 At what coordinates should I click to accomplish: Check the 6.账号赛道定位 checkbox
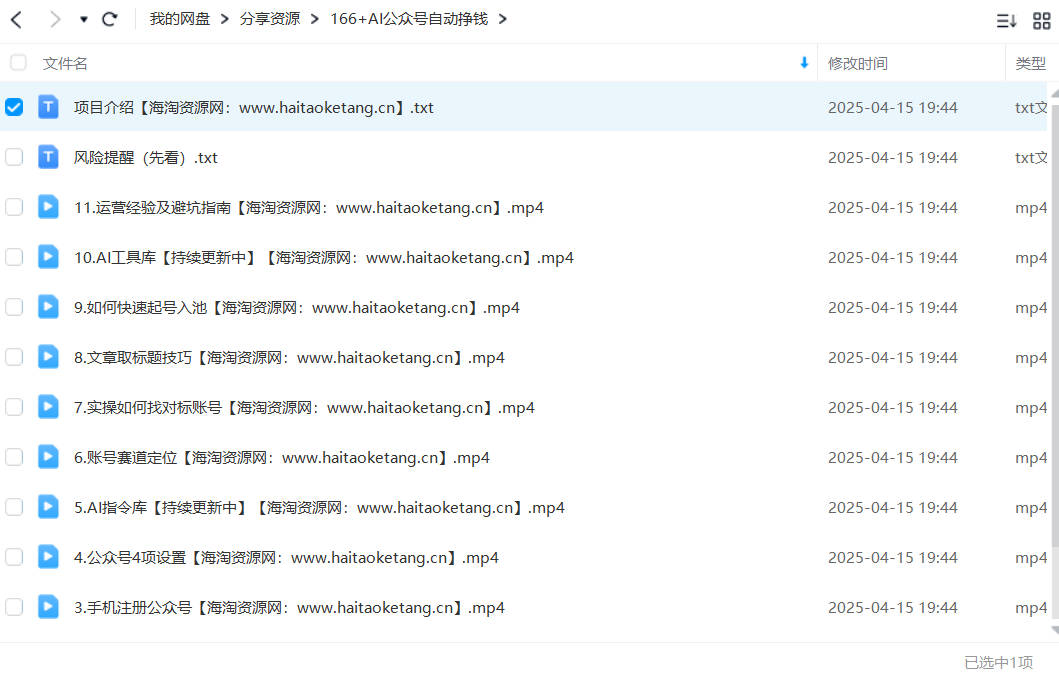pos(14,457)
